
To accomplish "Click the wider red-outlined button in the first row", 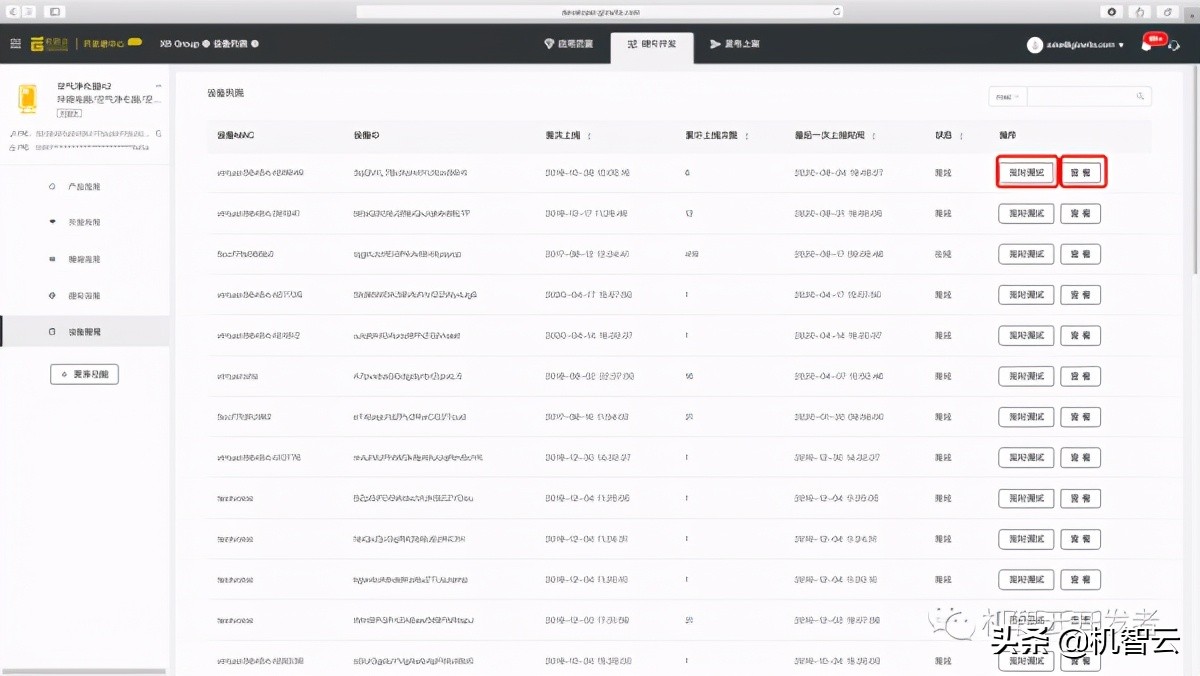I will pyautogui.click(x=1026, y=172).
